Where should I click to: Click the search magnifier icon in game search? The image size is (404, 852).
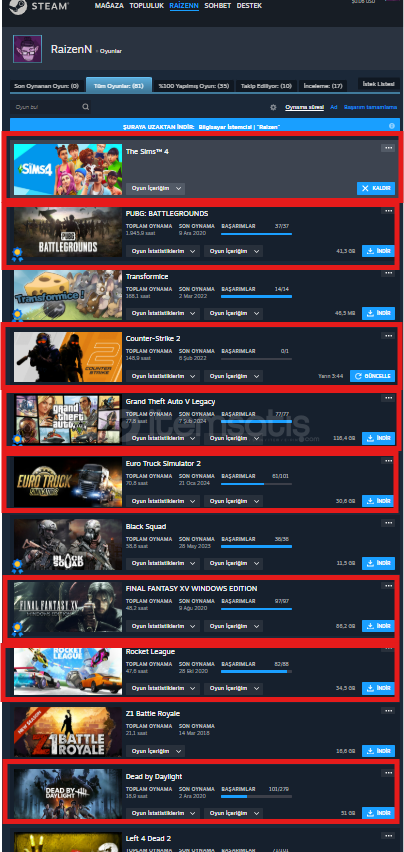(x=85, y=107)
